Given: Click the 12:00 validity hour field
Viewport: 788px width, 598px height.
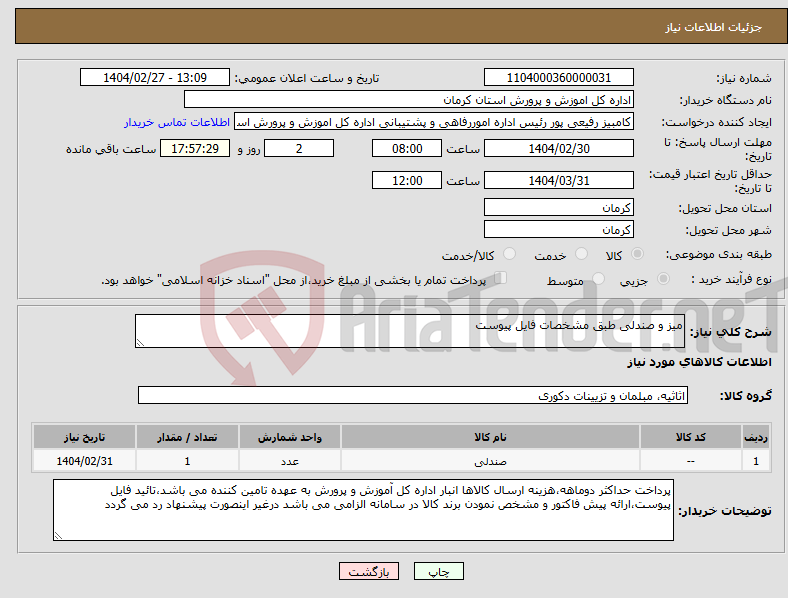Looking at the screenshot, I should click(x=407, y=180).
